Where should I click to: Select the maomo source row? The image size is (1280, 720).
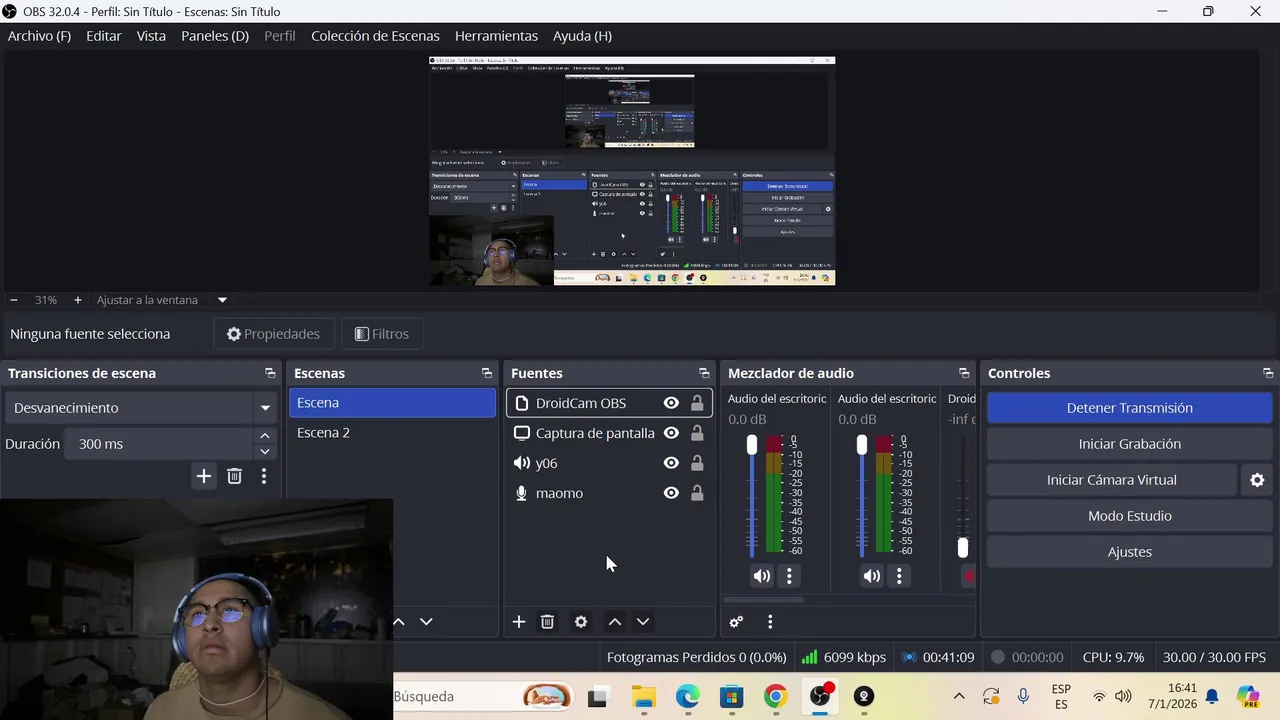click(609, 493)
